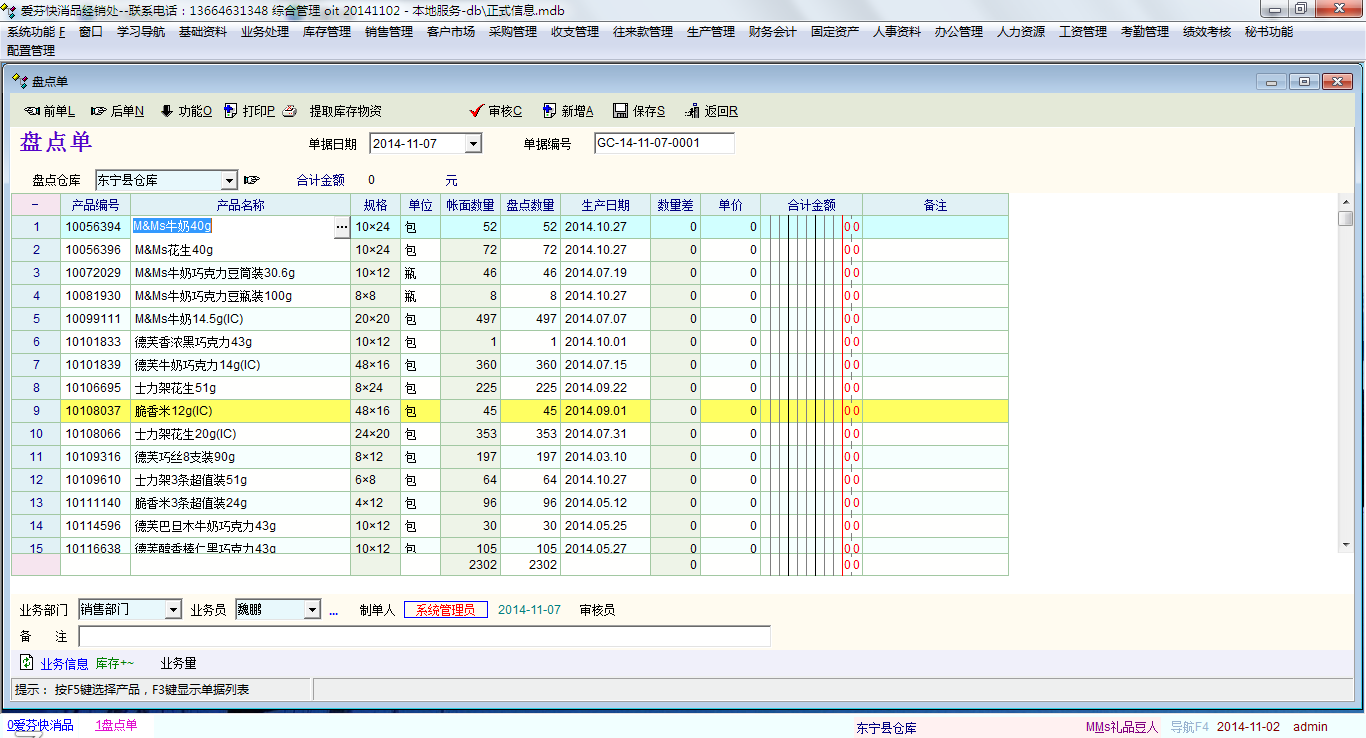
Task: Expand the 单据日期 date dropdown
Action: click(x=473, y=144)
